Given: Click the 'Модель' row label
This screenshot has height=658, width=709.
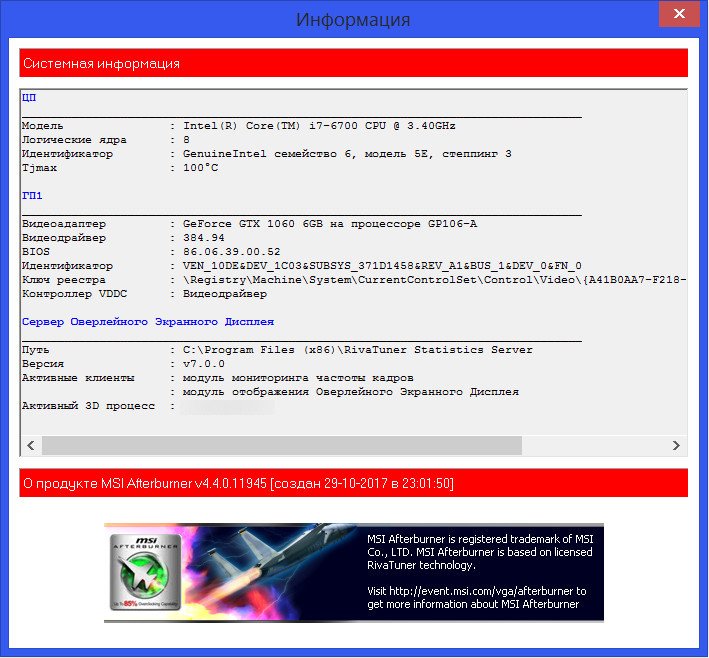Looking at the screenshot, I should [43, 126].
